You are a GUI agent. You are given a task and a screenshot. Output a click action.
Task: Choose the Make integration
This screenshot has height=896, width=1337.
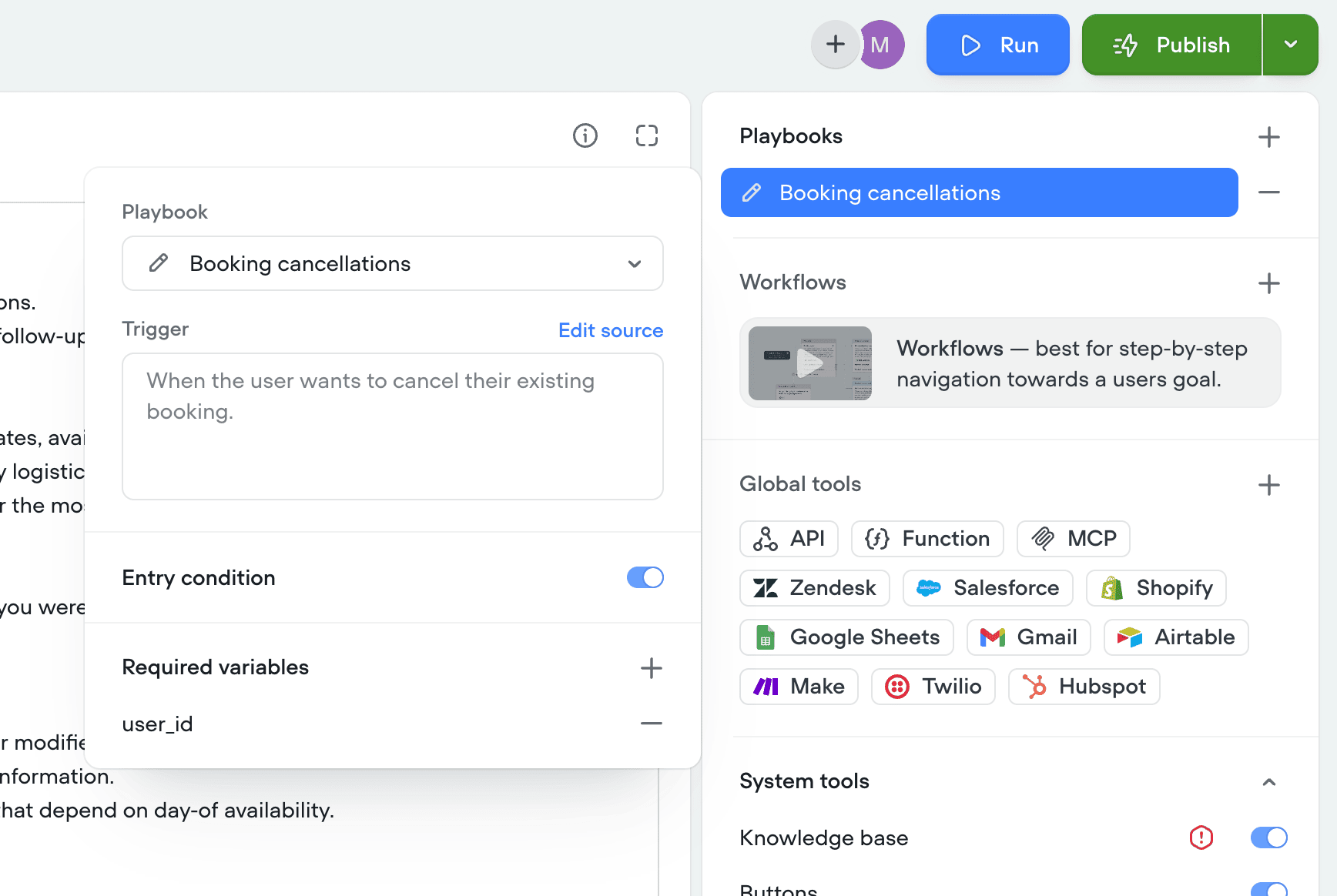click(x=799, y=687)
